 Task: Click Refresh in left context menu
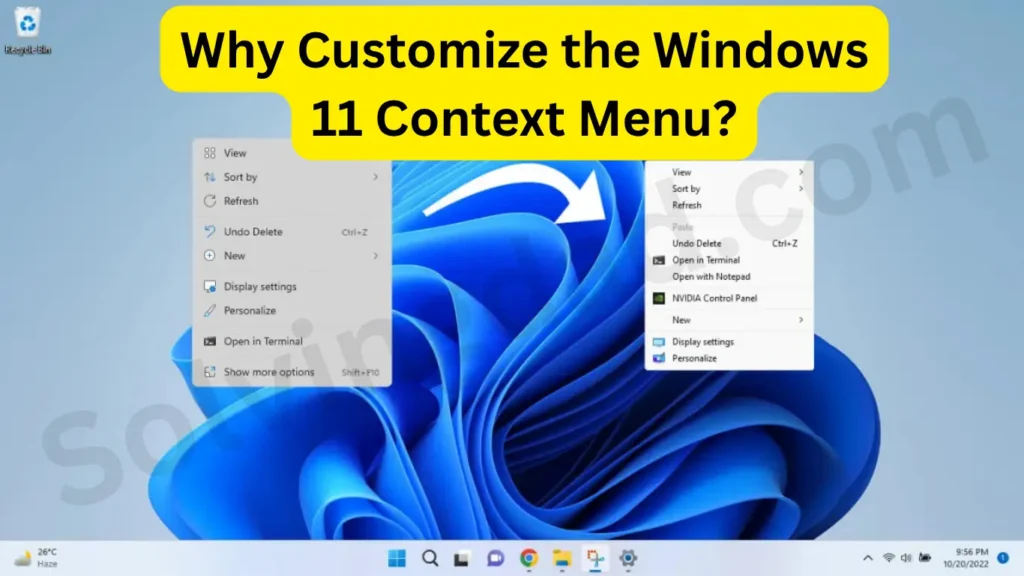coord(292,201)
